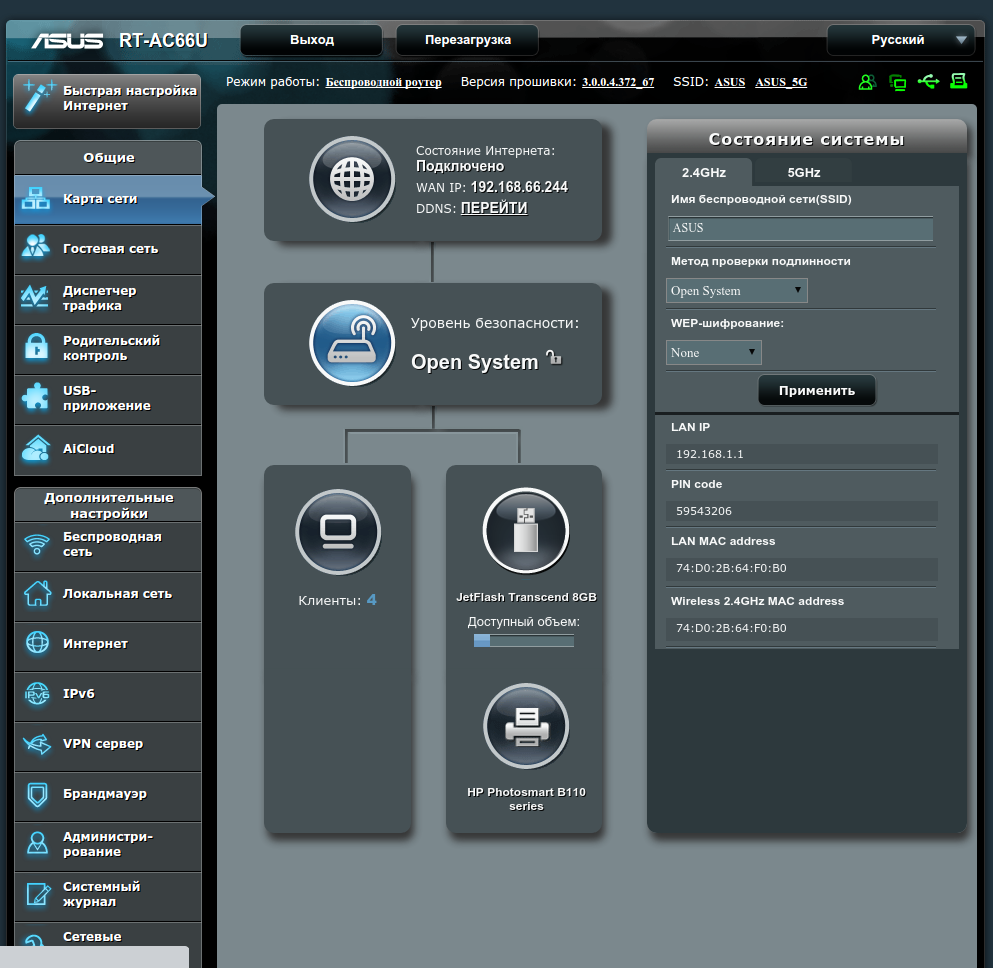Click the Перезагрузка (reboot) button
Image resolution: width=993 pixels, height=968 pixels.
coord(467,40)
